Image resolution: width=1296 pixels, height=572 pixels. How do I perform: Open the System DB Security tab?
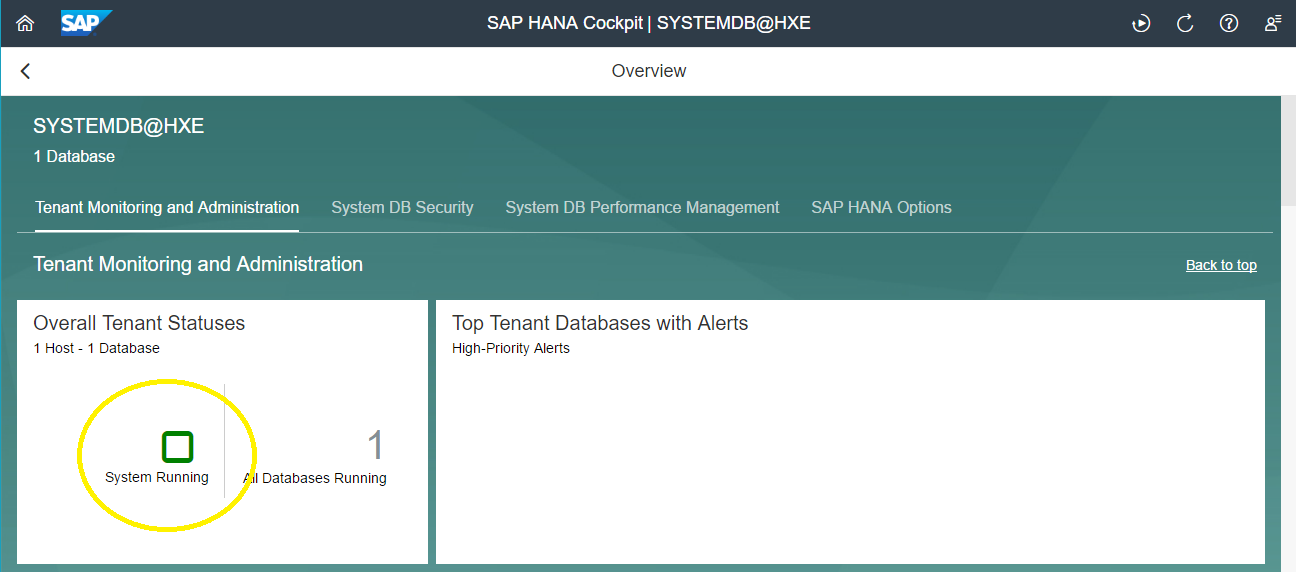(x=402, y=208)
